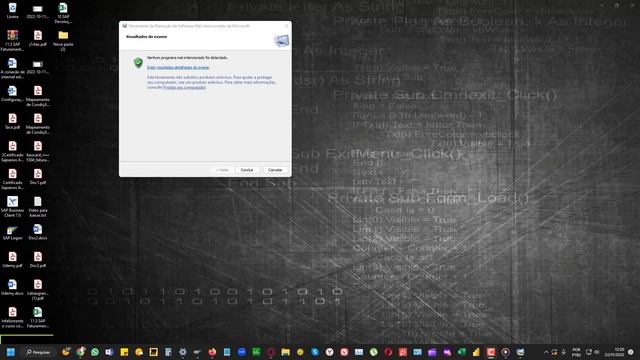Select the 'Vídeo para kaique.txt' file
Viewport: 640px width, 360px height.
[x=38, y=207]
